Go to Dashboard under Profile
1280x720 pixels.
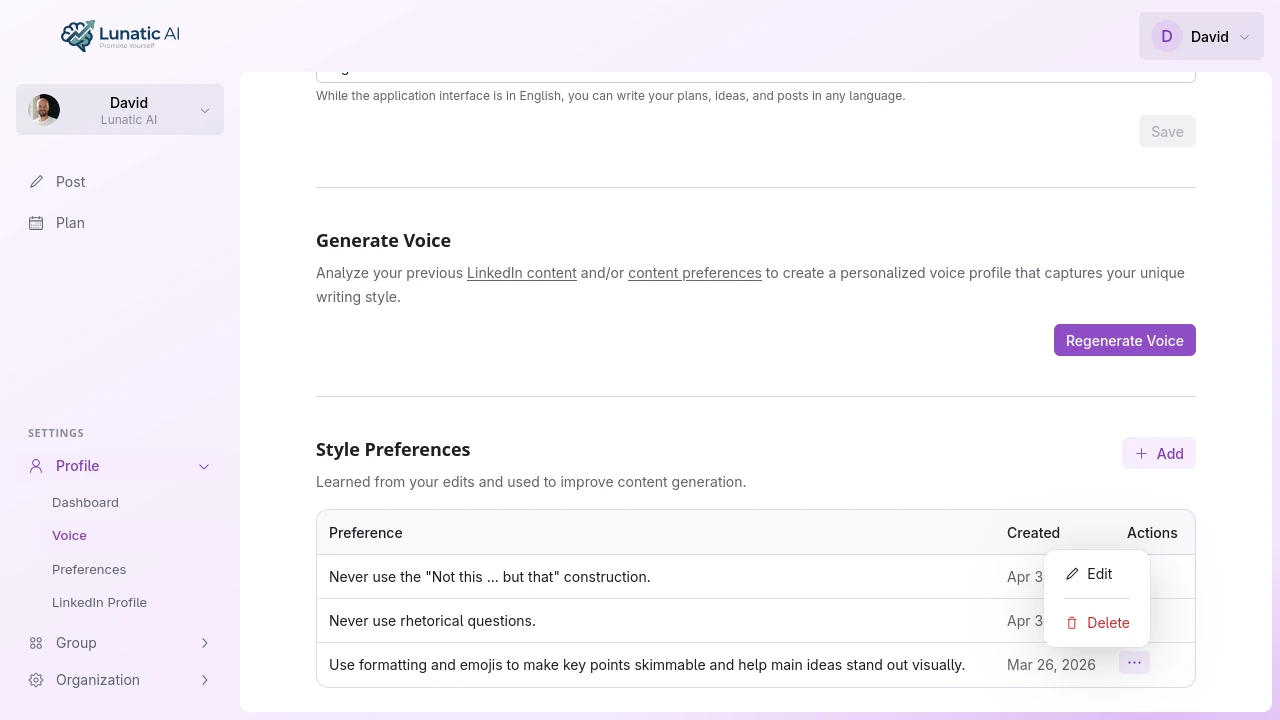85,503
